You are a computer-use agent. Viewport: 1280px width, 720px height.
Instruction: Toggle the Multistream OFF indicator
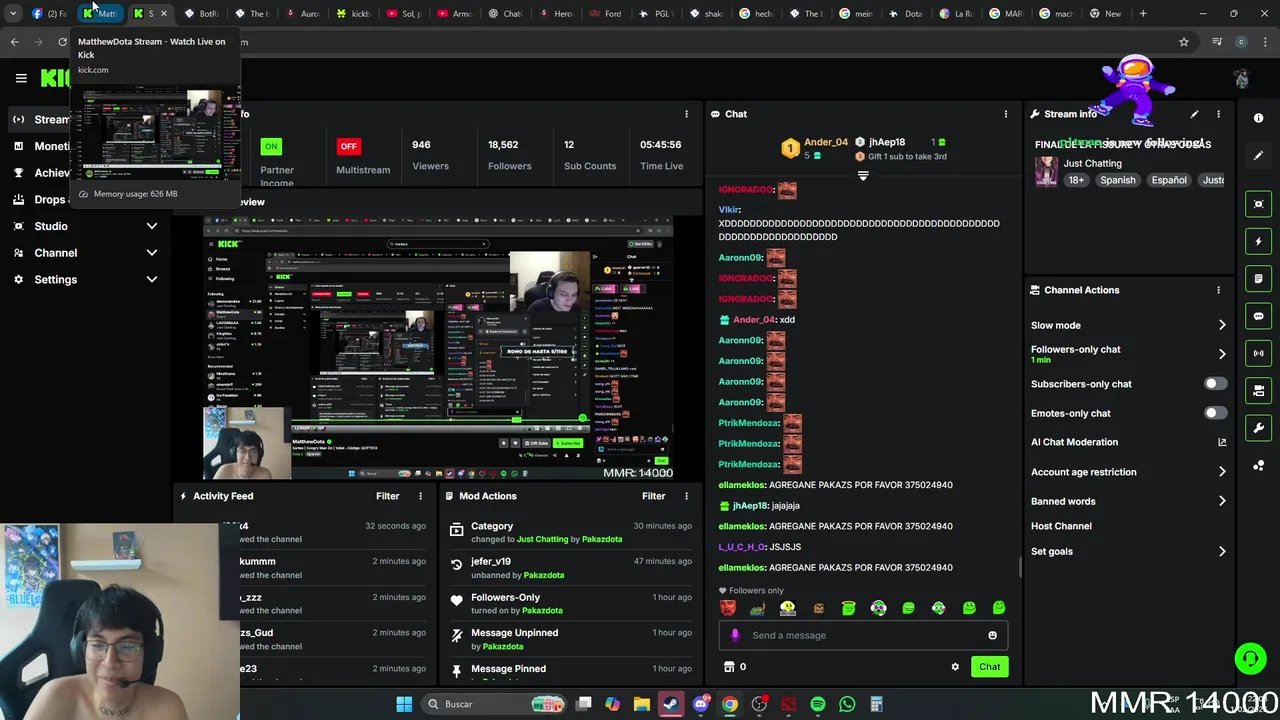(348, 146)
